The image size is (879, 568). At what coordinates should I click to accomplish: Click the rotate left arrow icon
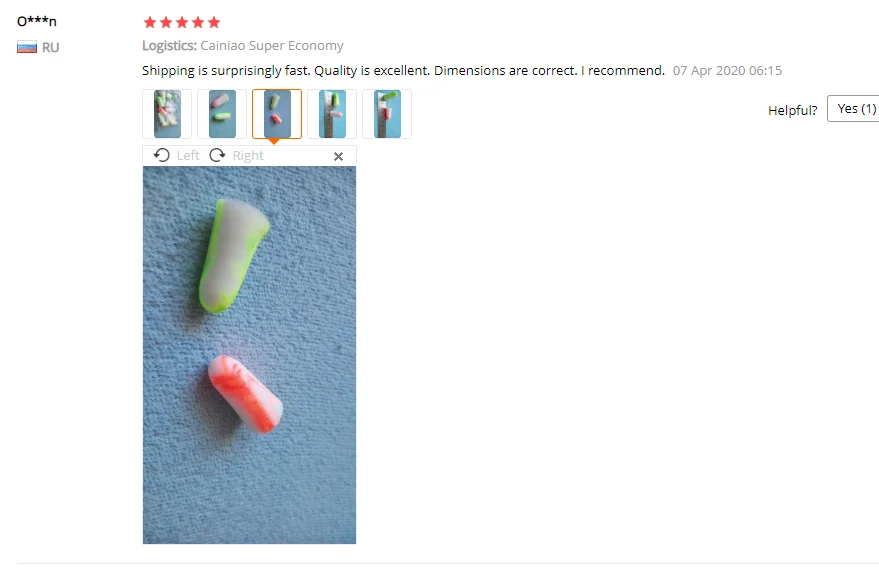(161, 155)
